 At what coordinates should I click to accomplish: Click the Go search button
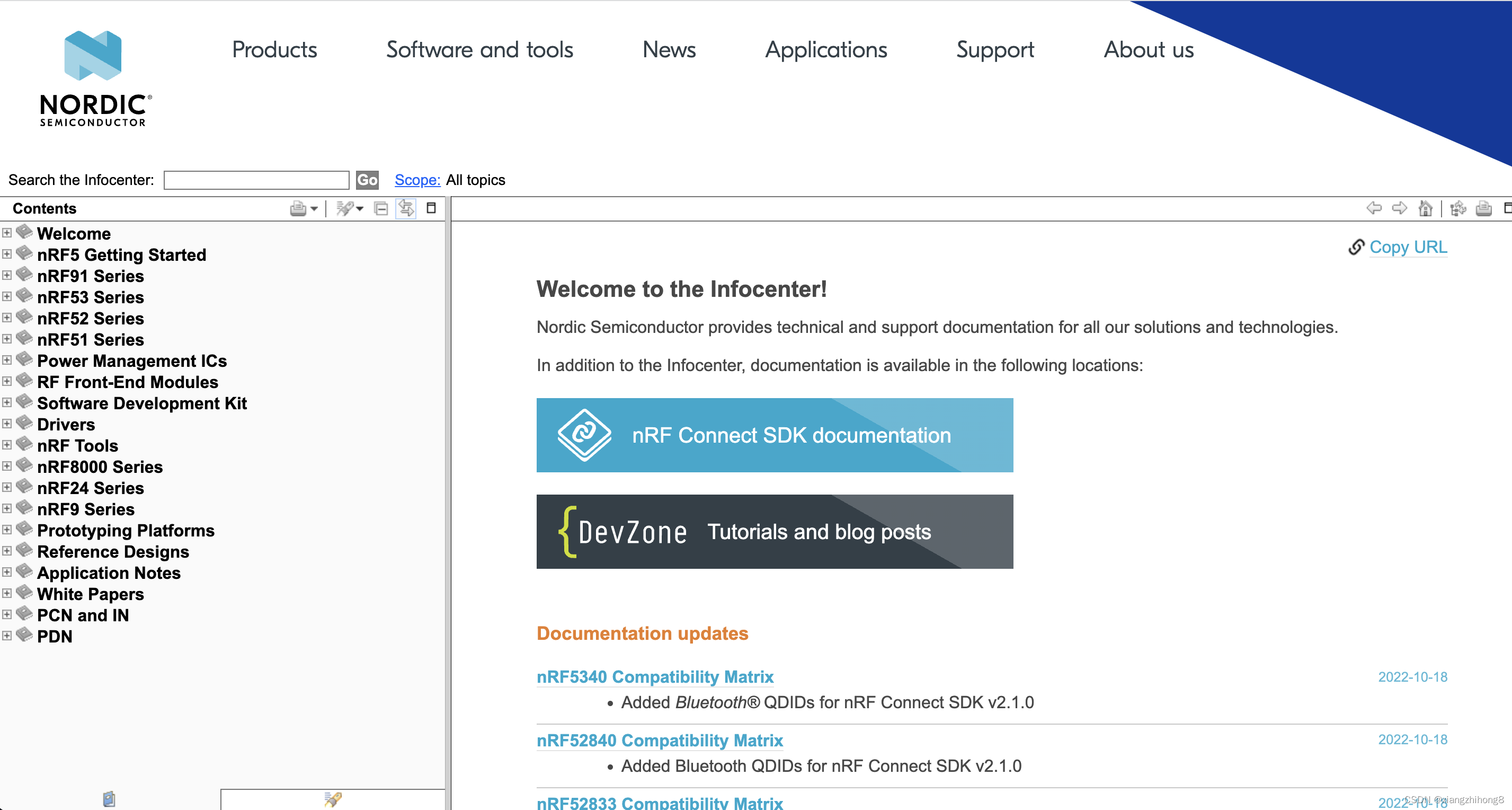(x=367, y=180)
